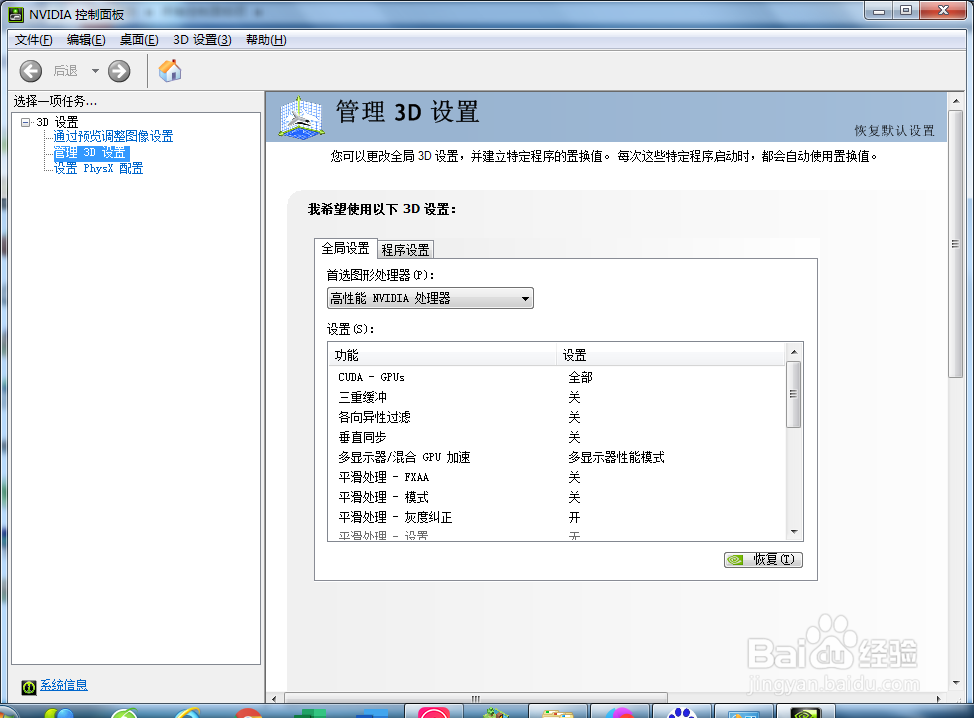Select the 三重缓冲 setting row
The width and height of the screenshot is (974, 718).
557,397
